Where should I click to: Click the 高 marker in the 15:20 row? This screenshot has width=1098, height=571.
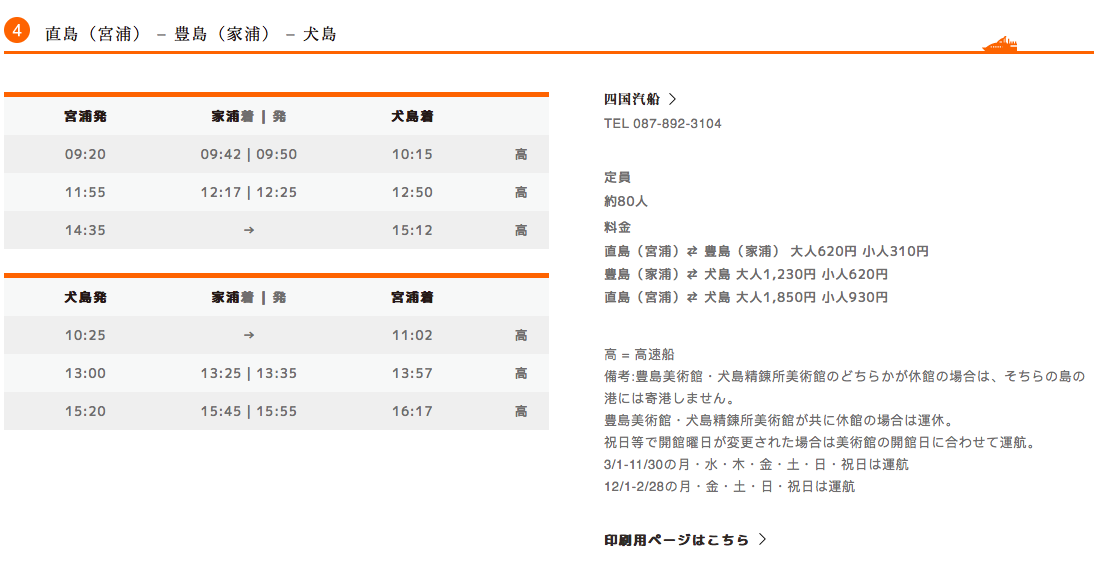pos(521,411)
